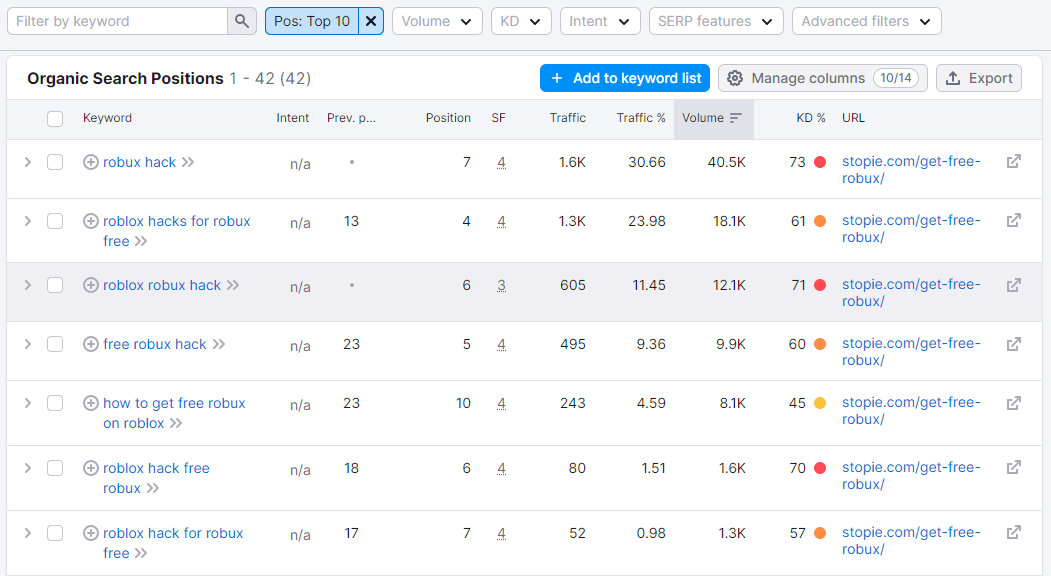
Task: Click the Export button
Action: pos(978,78)
